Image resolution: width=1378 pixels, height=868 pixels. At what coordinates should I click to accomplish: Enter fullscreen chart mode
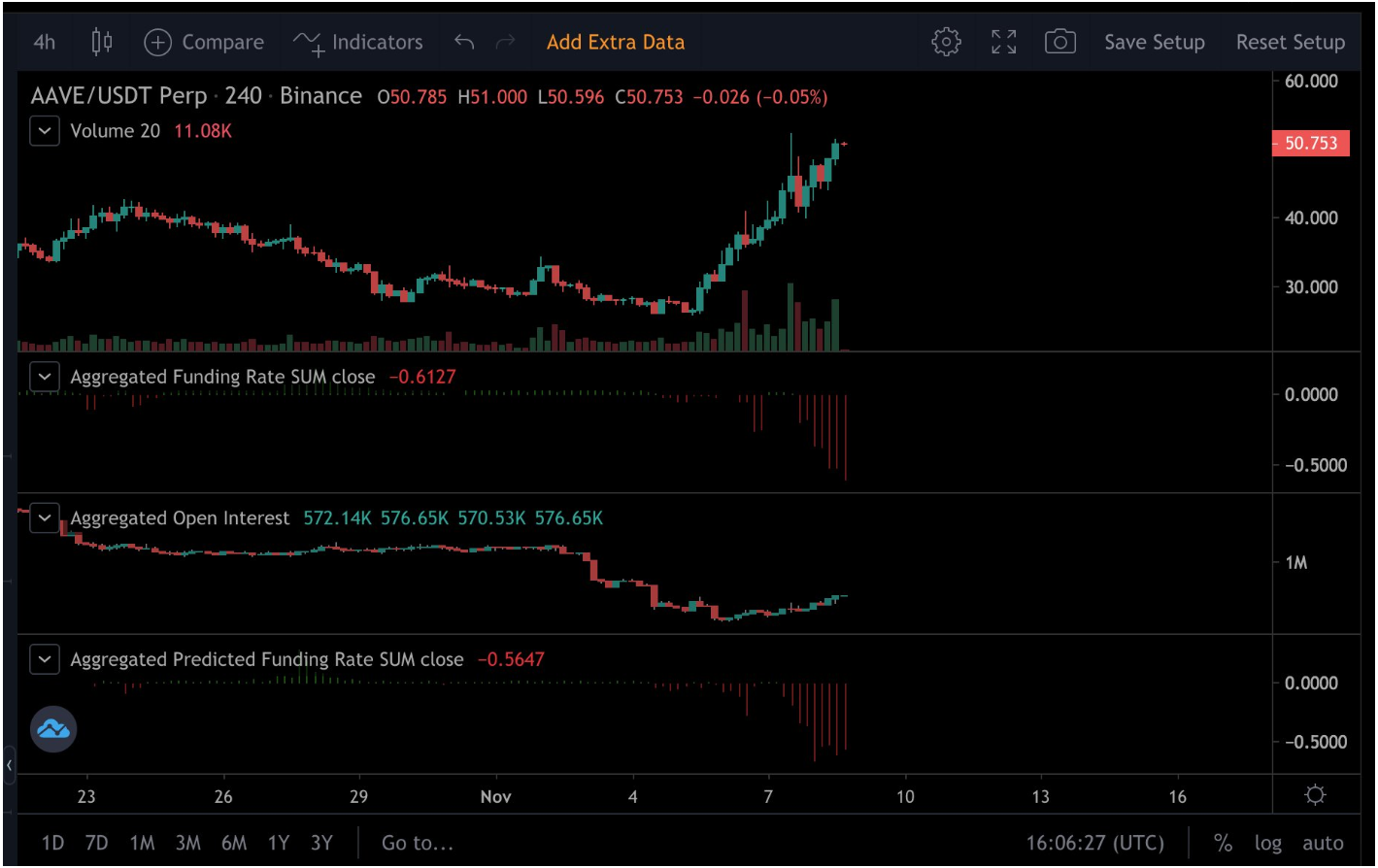pos(1003,42)
